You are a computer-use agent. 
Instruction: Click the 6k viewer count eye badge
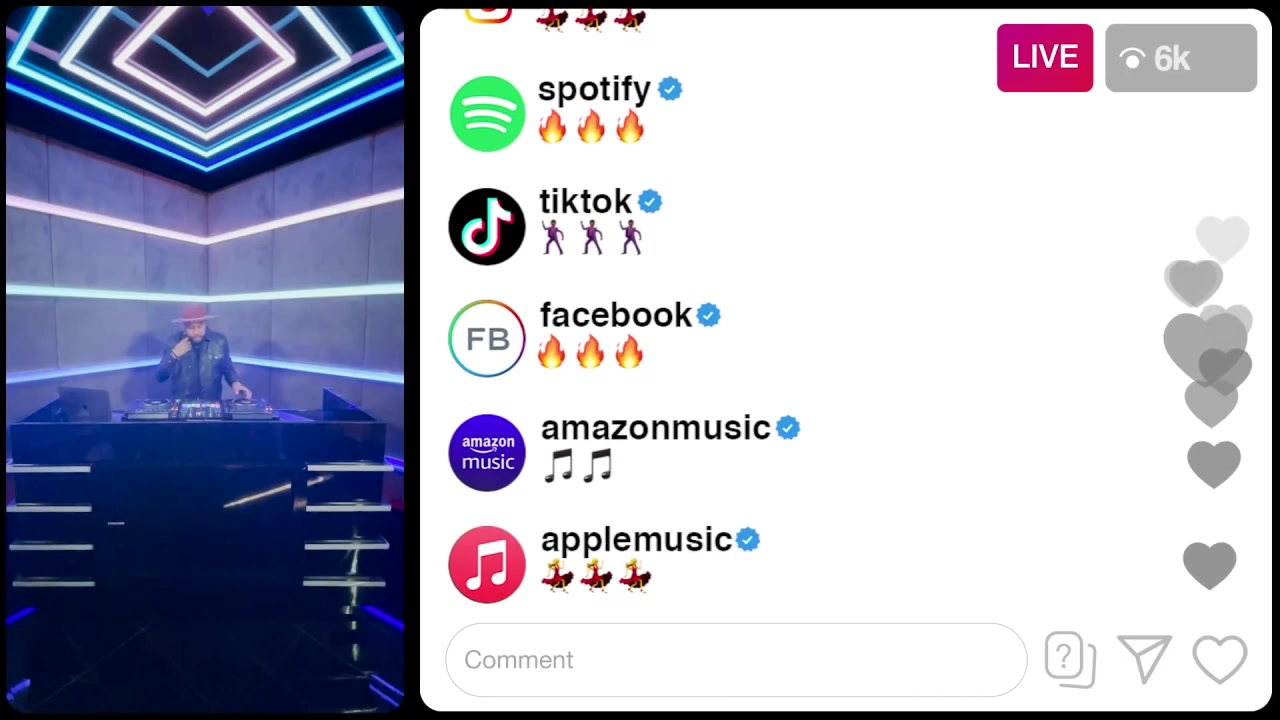(x=1181, y=58)
